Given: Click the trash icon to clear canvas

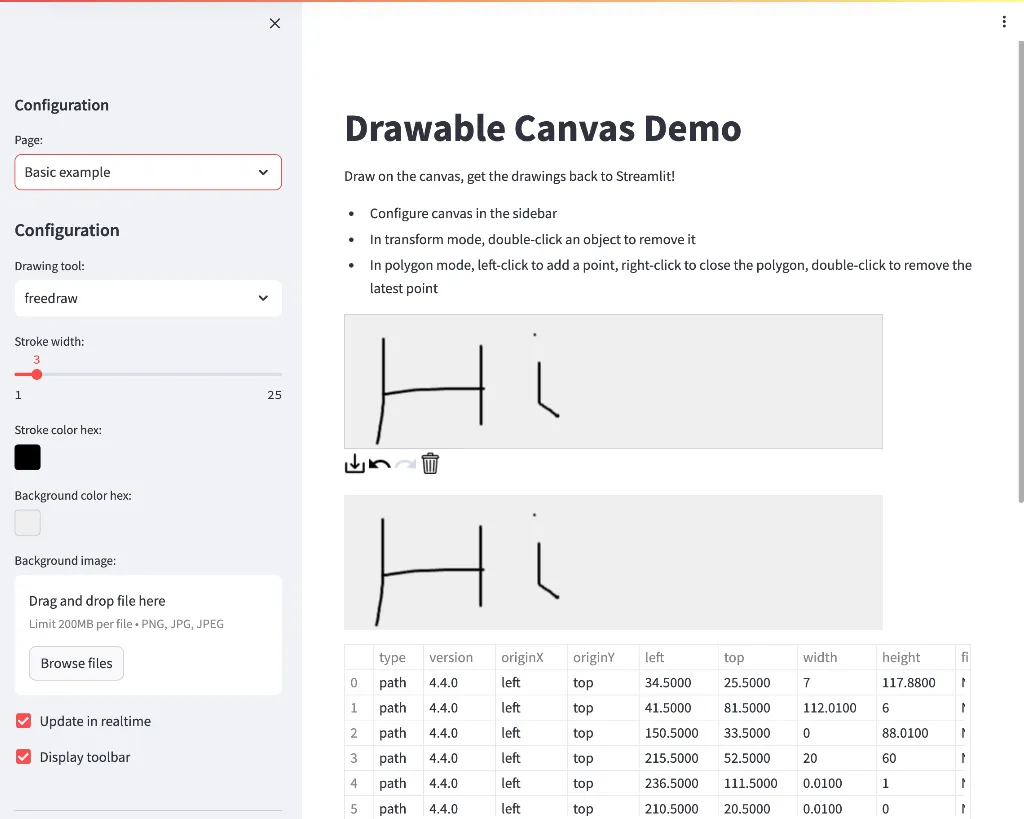Looking at the screenshot, I should [430, 464].
